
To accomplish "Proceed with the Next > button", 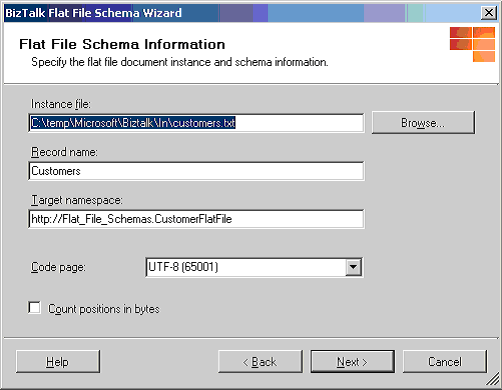I will [353, 362].
